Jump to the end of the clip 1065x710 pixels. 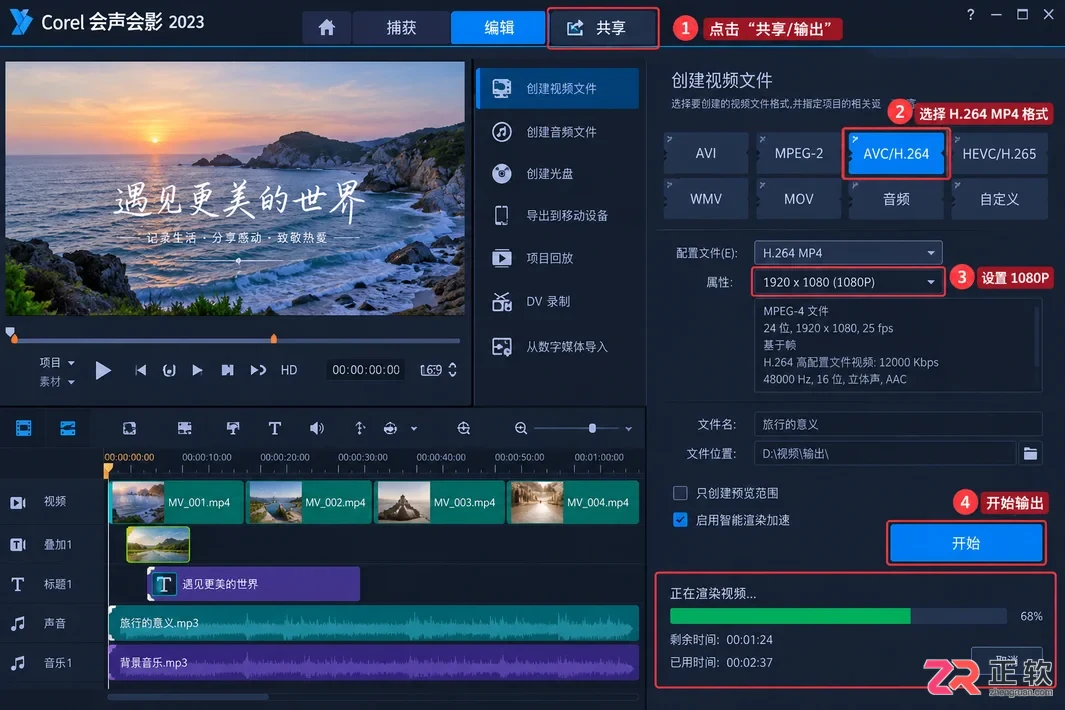[228, 370]
